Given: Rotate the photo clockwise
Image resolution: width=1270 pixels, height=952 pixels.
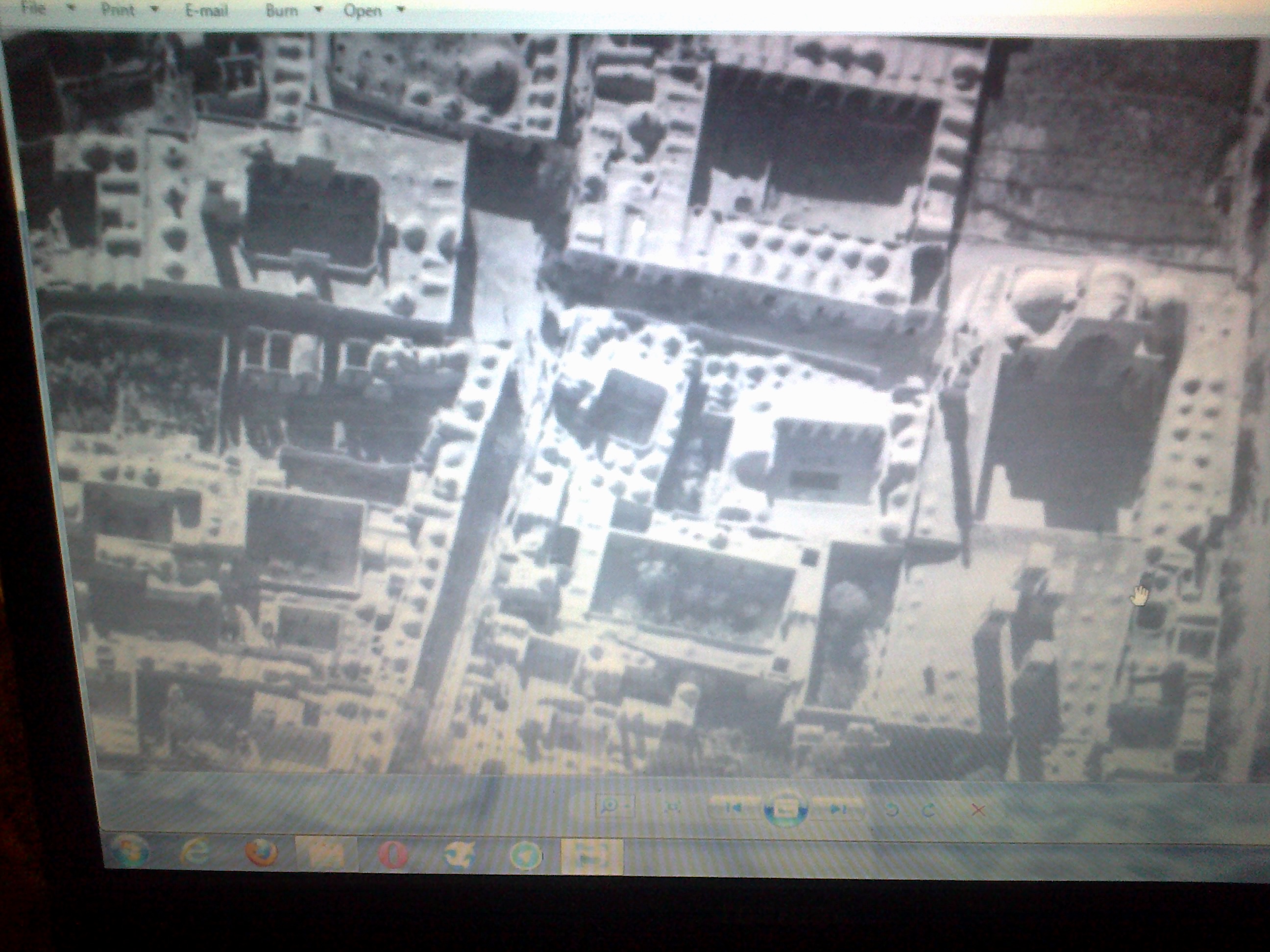Looking at the screenshot, I should click(928, 811).
